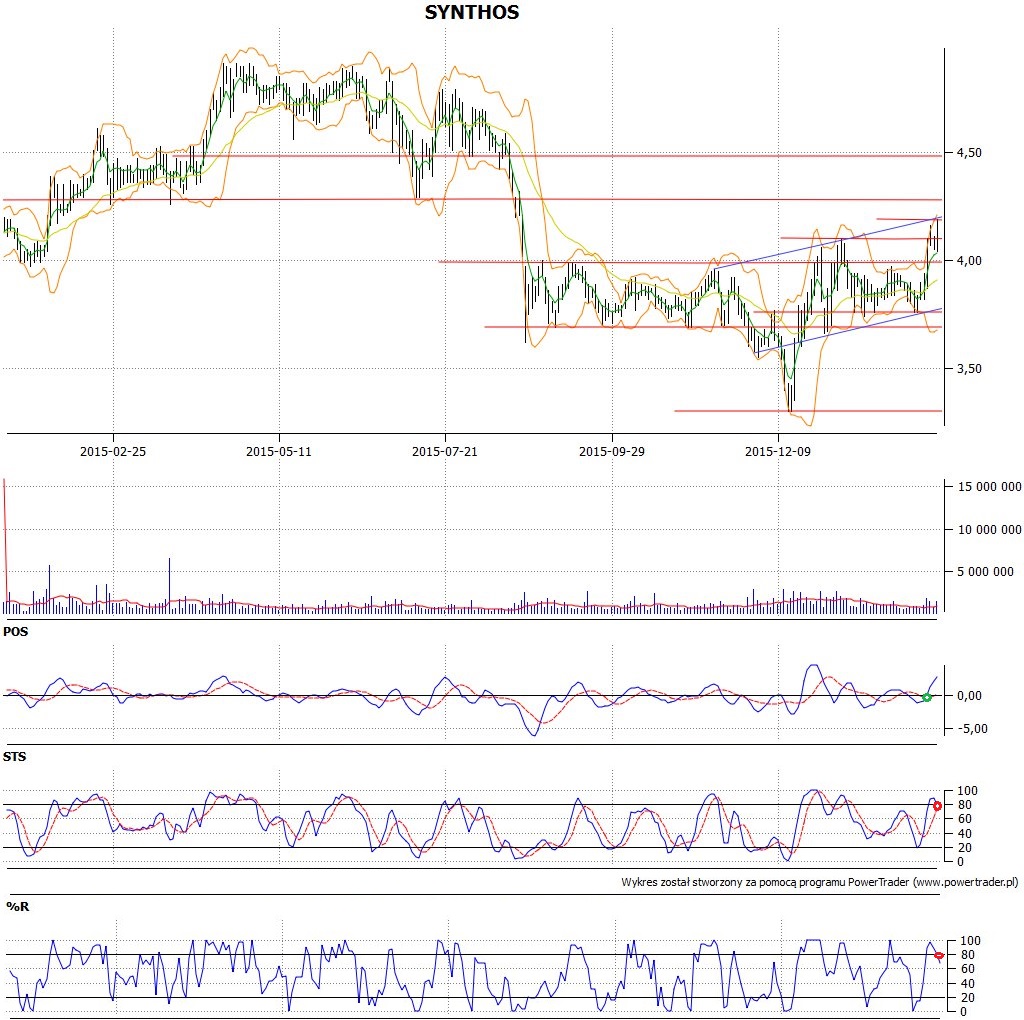The height and width of the screenshot is (1020, 1024).
Task: Click the 2015-12-09 date label
Action: pyautogui.click(x=778, y=451)
